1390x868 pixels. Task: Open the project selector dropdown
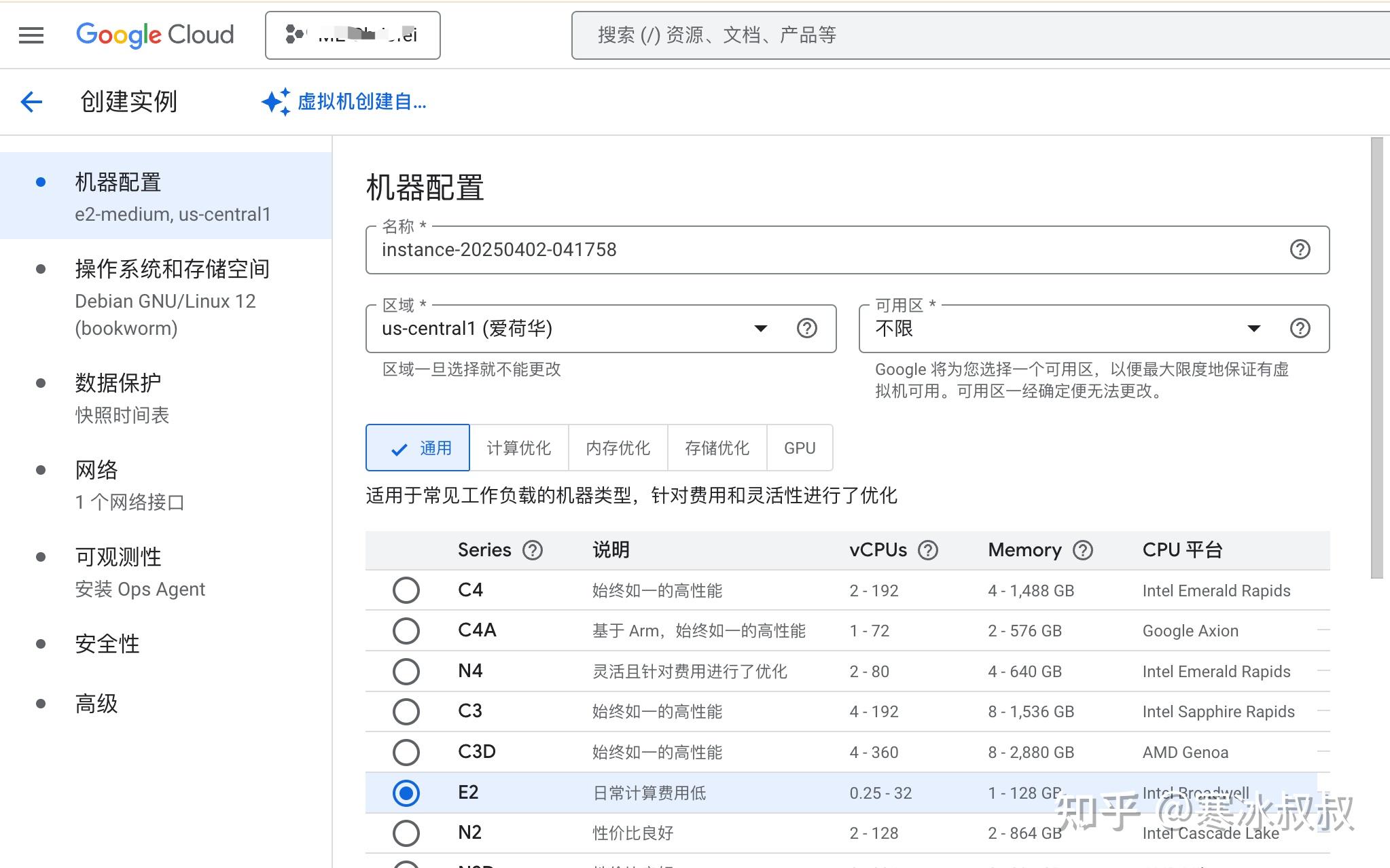click(x=353, y=35)
